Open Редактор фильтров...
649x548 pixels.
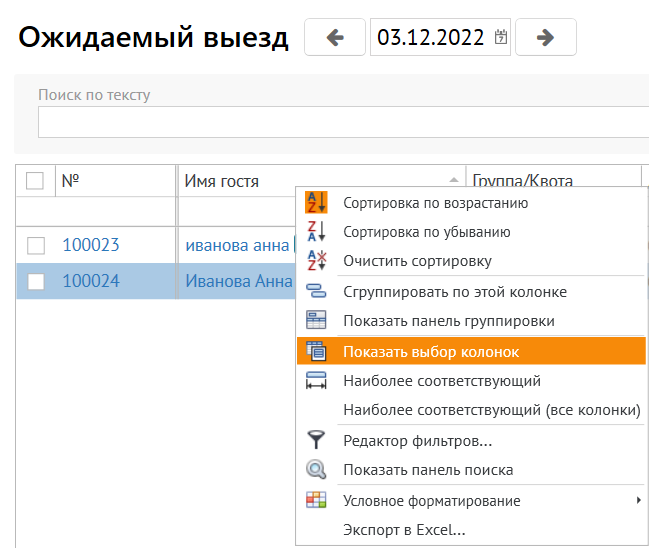click(x=471, y=441)
